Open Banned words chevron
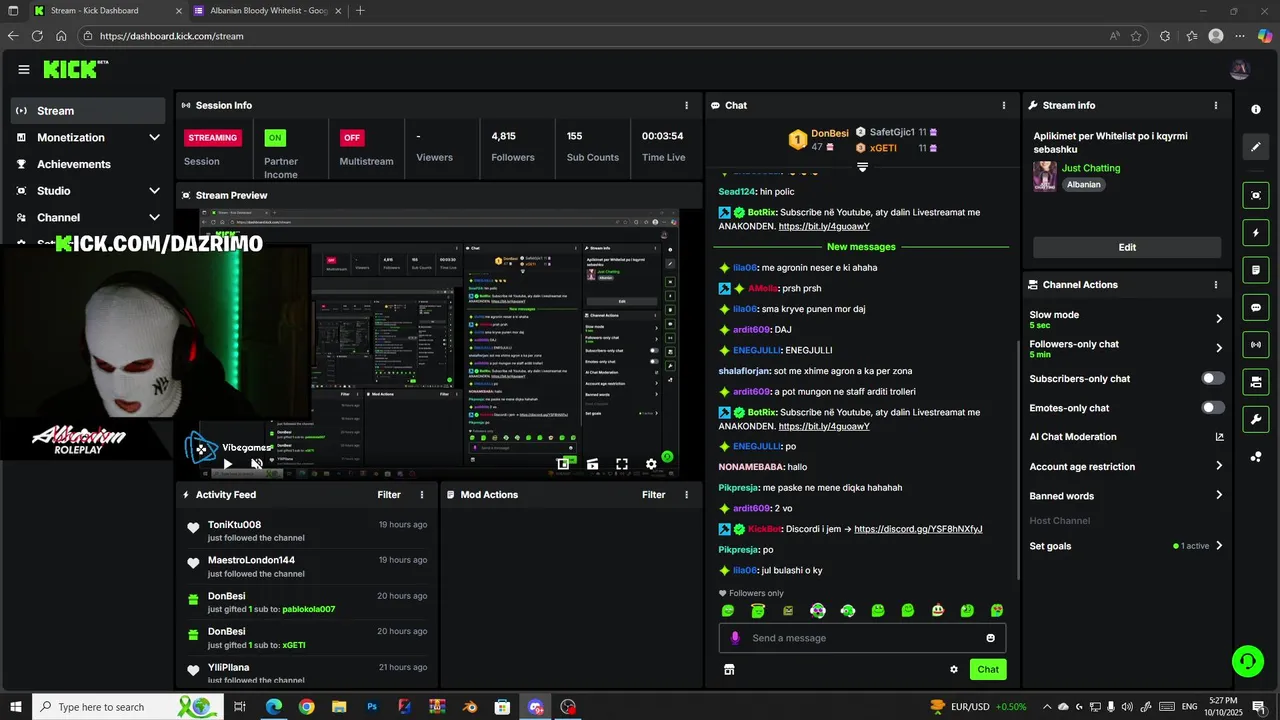The width and height of the screenshot is (1280, 720). click(1219, 495)
